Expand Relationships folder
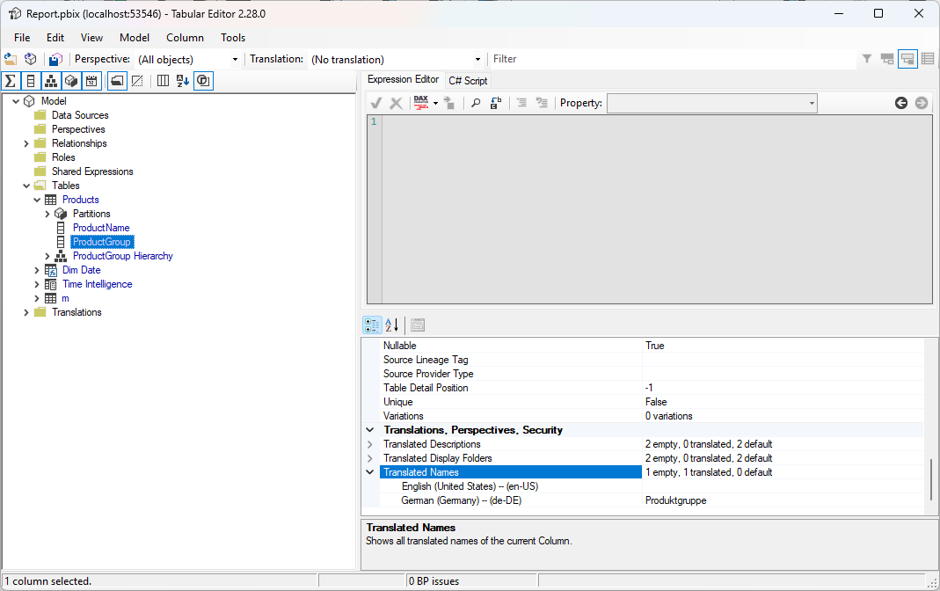 [26, 143]
